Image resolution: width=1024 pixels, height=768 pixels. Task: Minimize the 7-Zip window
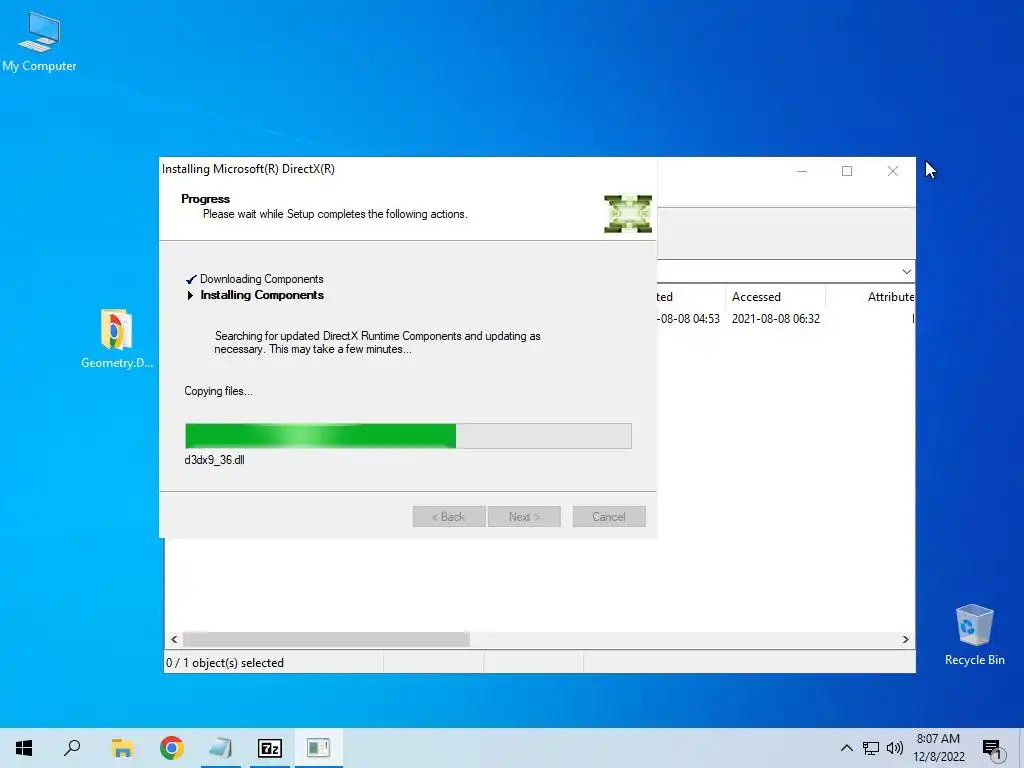802,171
